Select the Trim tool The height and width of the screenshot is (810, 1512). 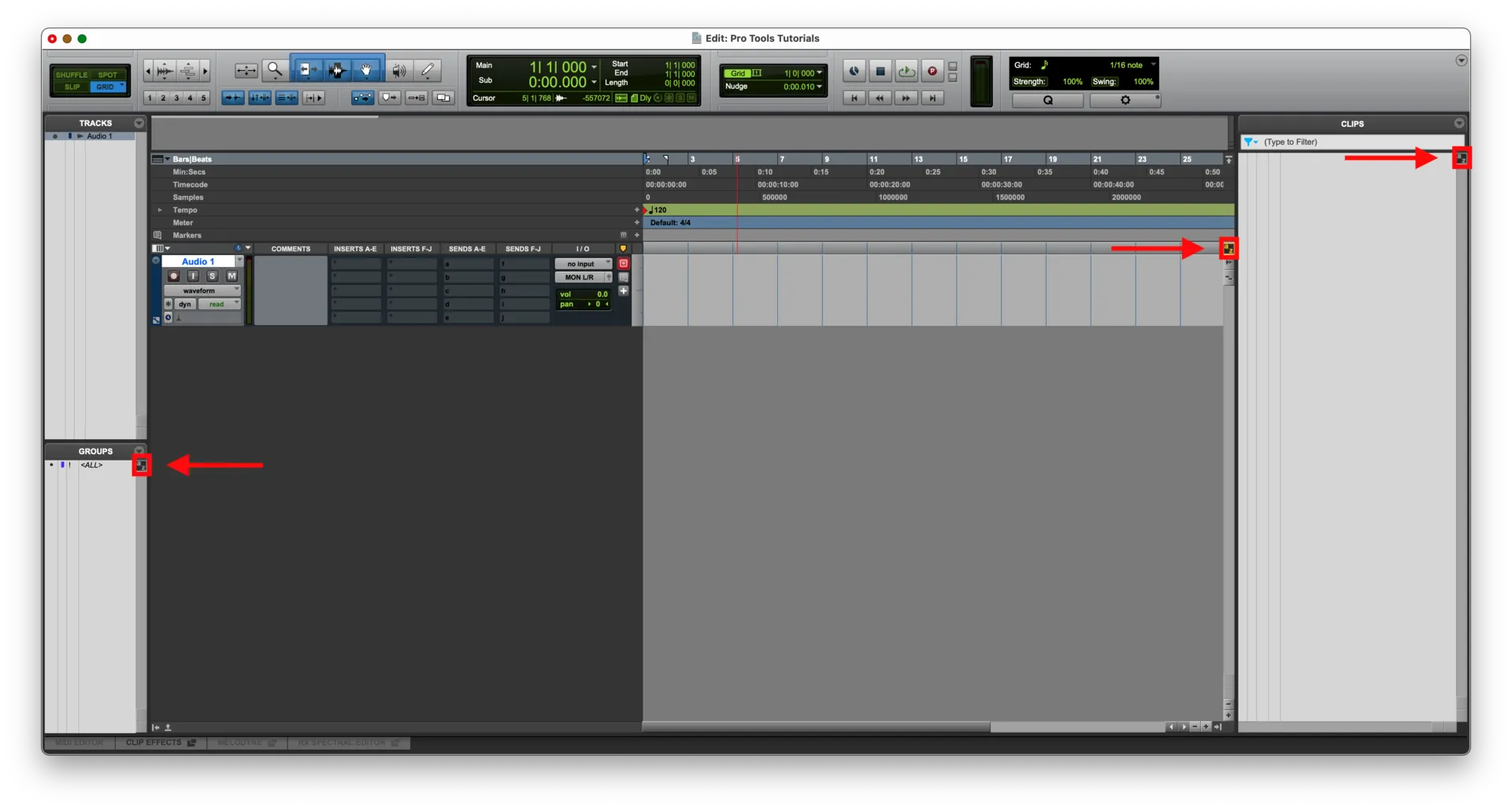(x=307, y=69)
